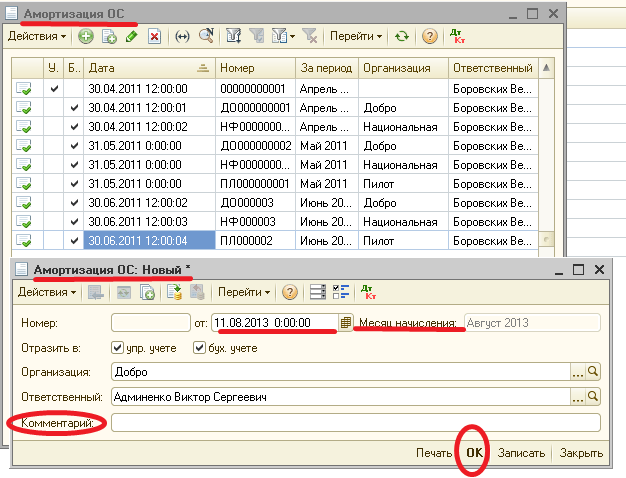This screenshot has height=478, width=626.
Task: Click highlighted date 30.06.2011 12:00:04
Action: coord(149,241)
